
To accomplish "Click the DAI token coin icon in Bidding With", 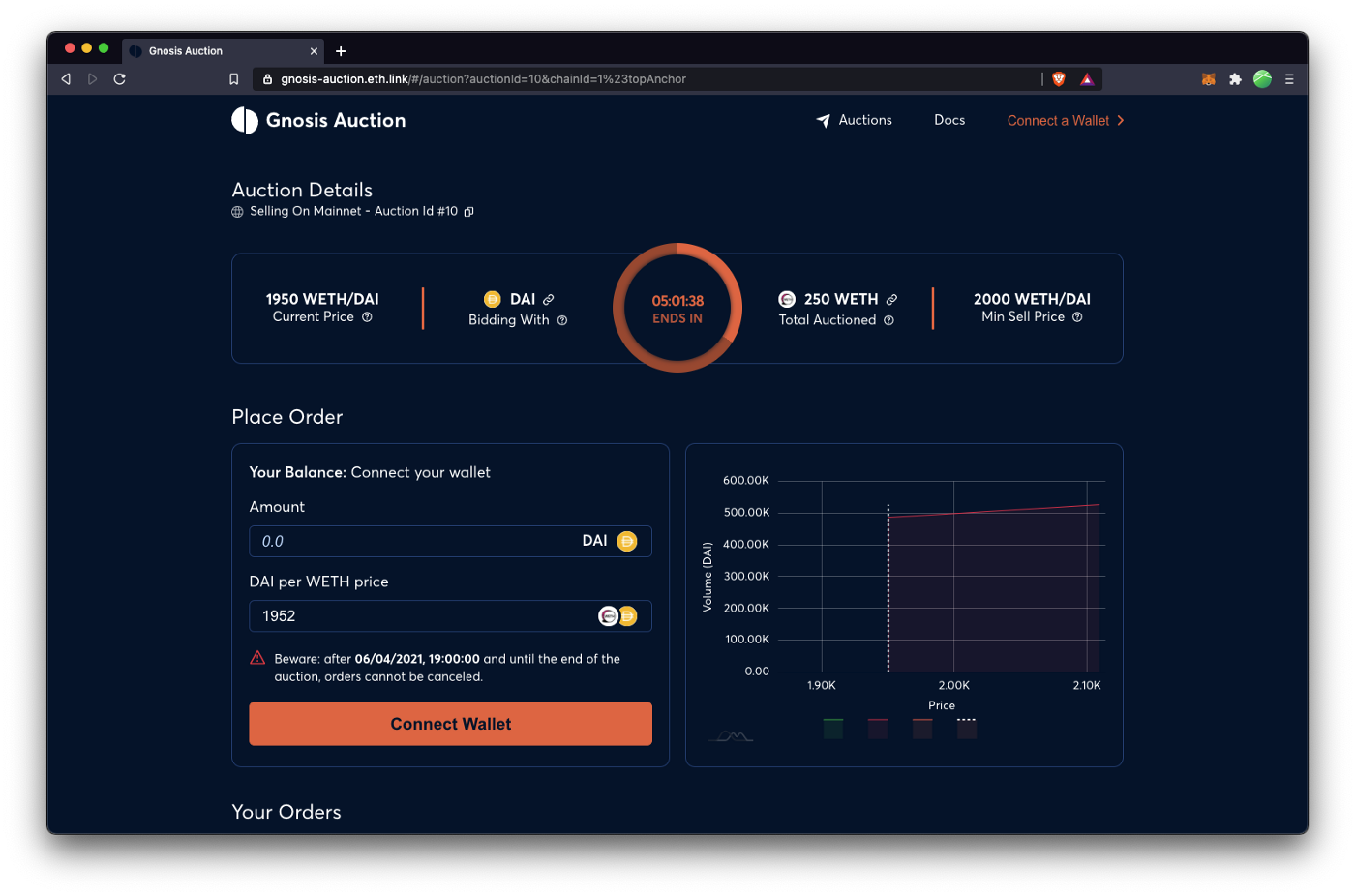I will (493, 299).
